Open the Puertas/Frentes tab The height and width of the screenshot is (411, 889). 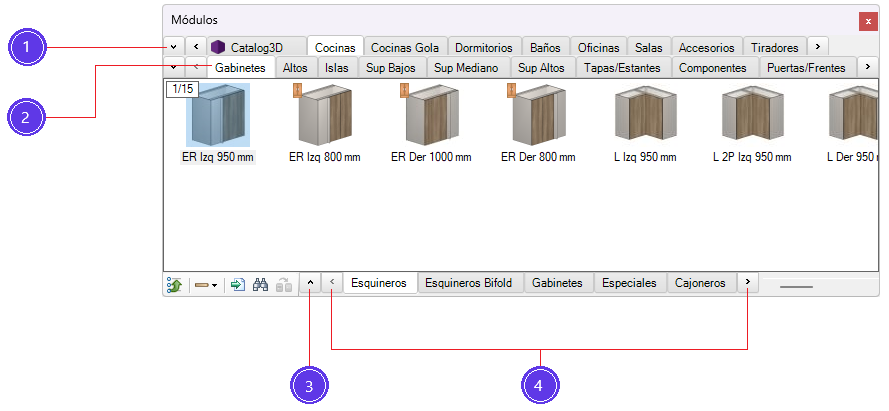(x=806, y=68)
